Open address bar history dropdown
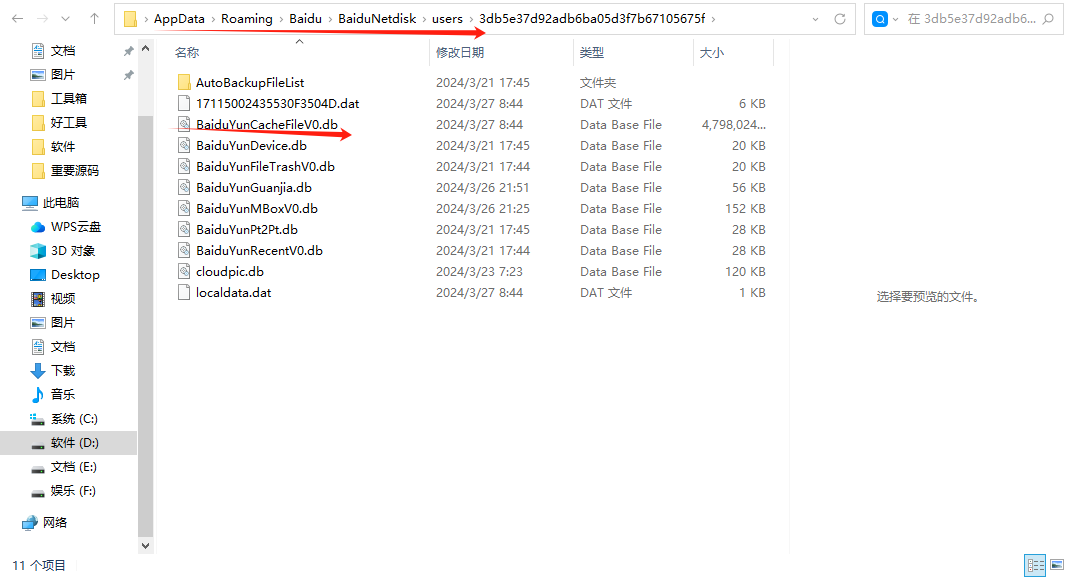 pyautogui.click(x=816, y=19)
